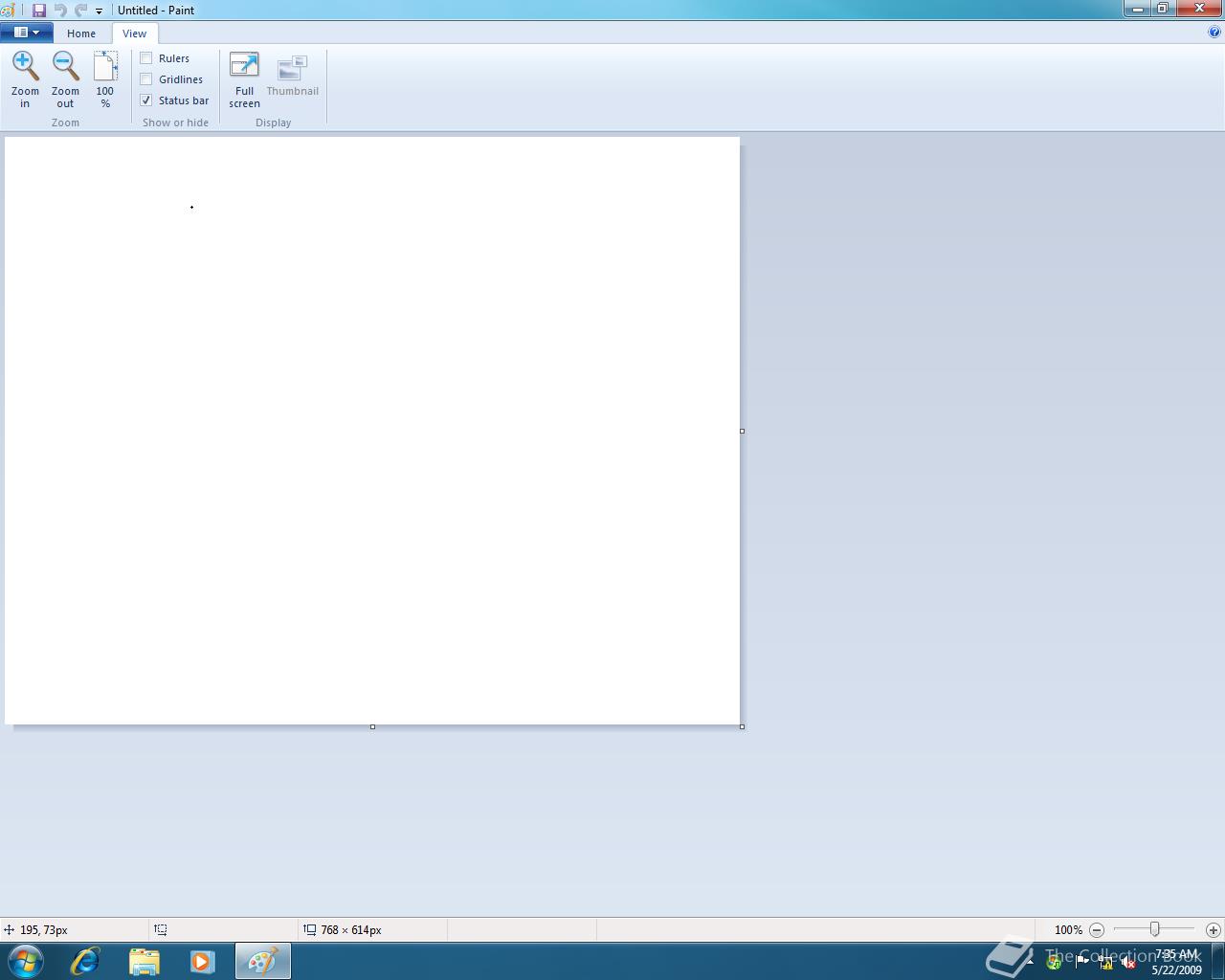Screen dimensions: 1225x980
Task: Enable the Rulers checkbox
Action: tap(145, 57)
